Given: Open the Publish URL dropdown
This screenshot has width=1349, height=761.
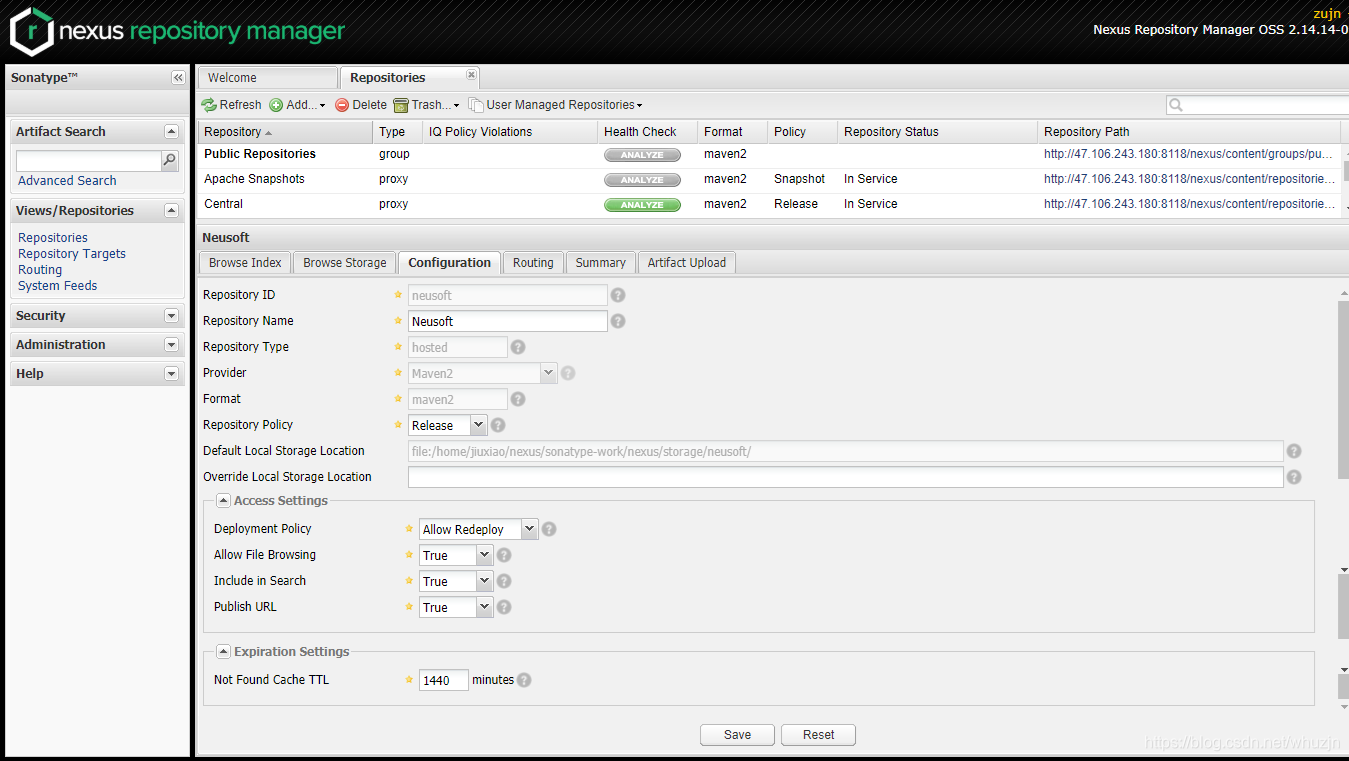Looking at the screenshot, I should [x=485, y=607].
